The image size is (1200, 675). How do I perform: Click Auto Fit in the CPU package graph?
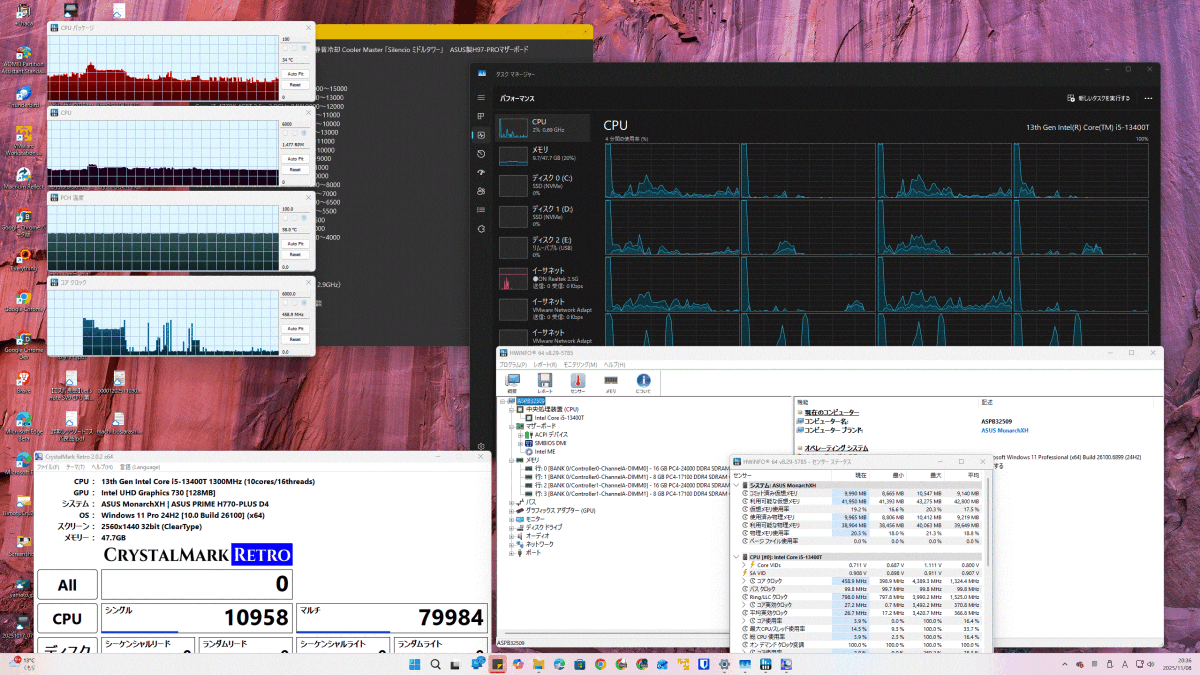coord(295,73)
